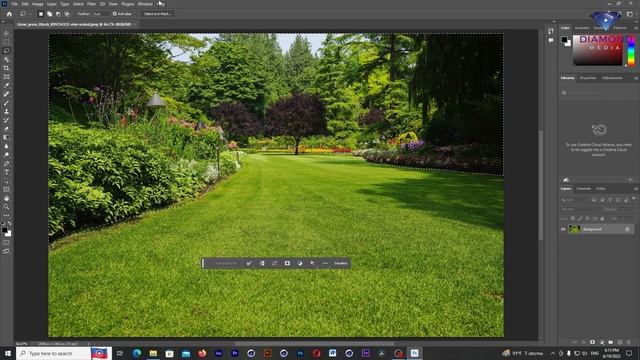Select the Path Selection tool
The height and width of the screenshot is (360, 640).
[x=6, y=180]
